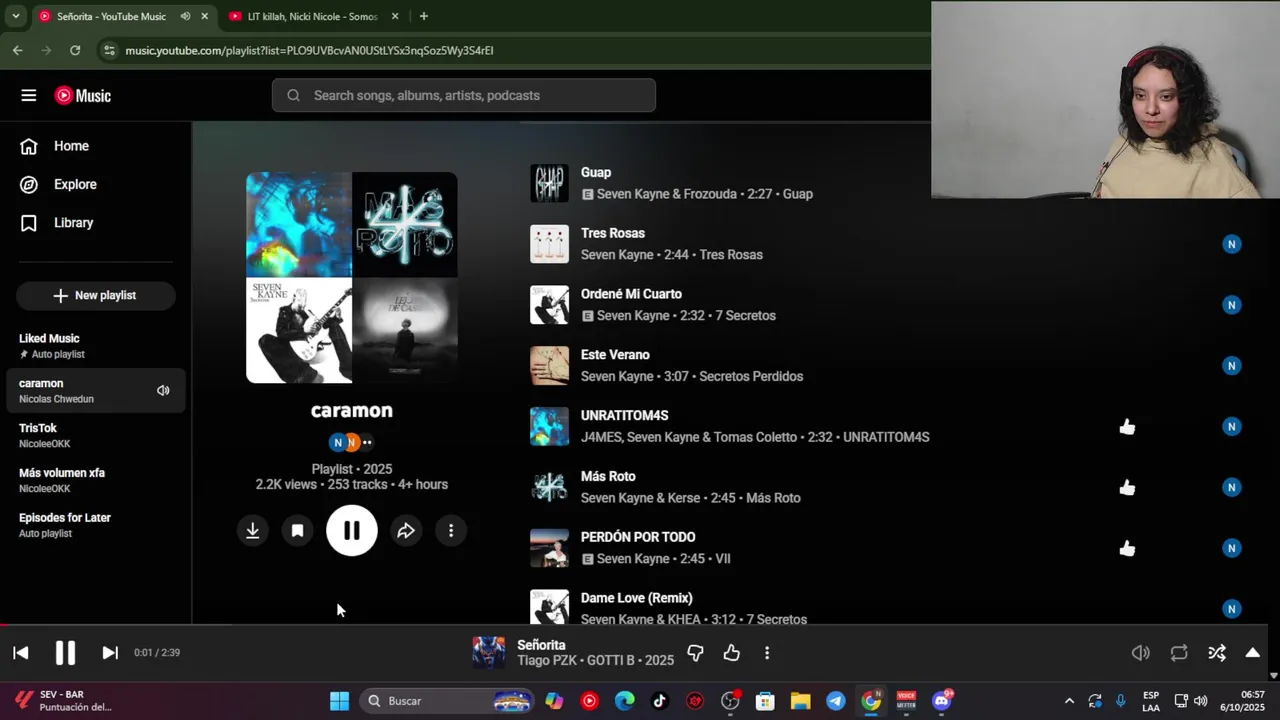Skip to the previous track
Viewport: 1280px width, 720px height.
tap(20, 652)
